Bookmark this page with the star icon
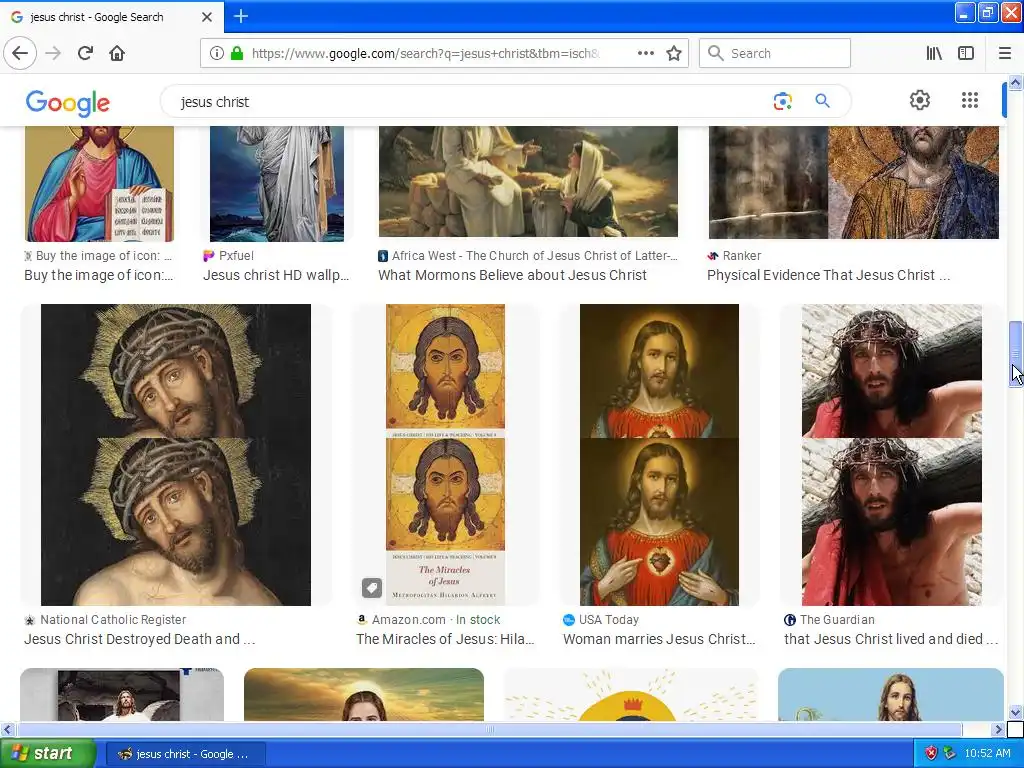The height and width of the screenshot is (768, 1024). (674, 54)
